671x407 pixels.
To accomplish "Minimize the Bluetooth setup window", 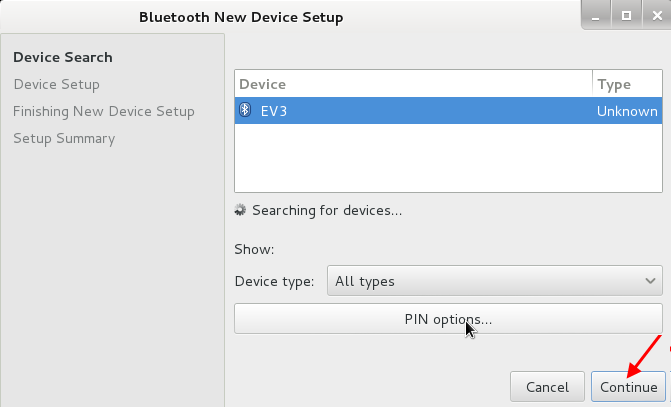I will click(x=596, y=16).
